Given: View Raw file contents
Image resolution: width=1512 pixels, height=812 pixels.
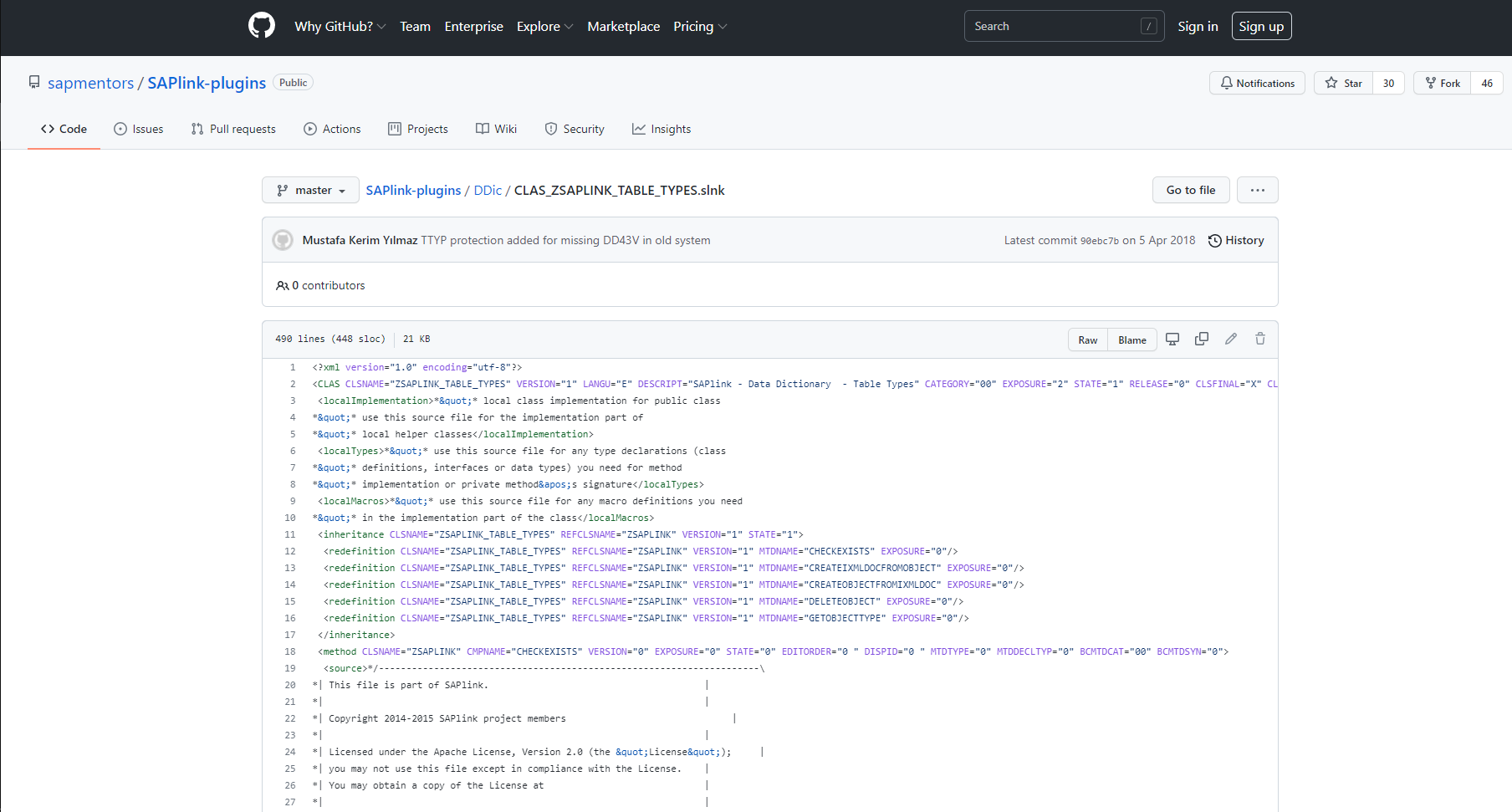Looking at the screenshot, I should point(1087,340).
